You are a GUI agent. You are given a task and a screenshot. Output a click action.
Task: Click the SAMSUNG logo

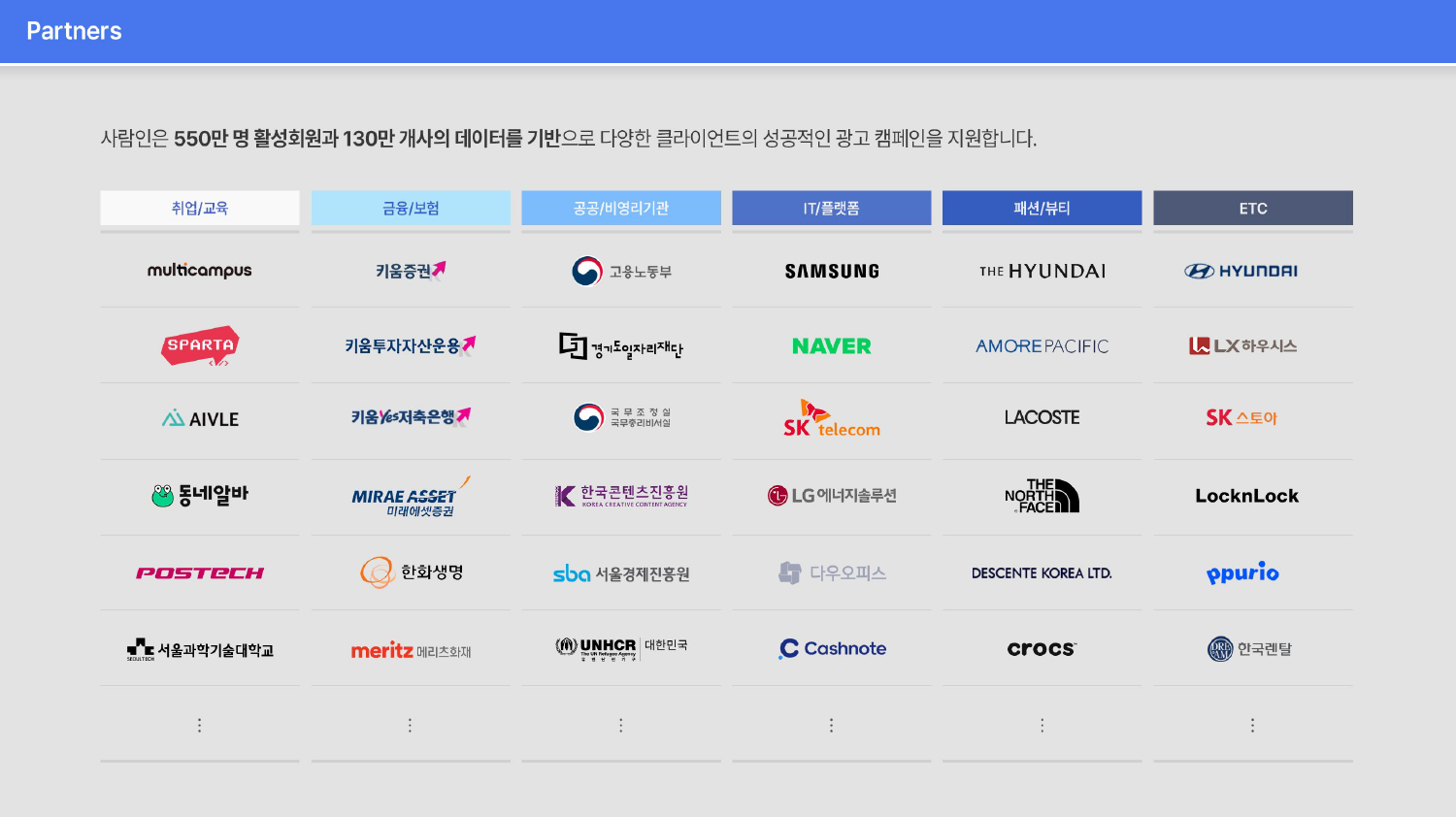tap(832, 272)
